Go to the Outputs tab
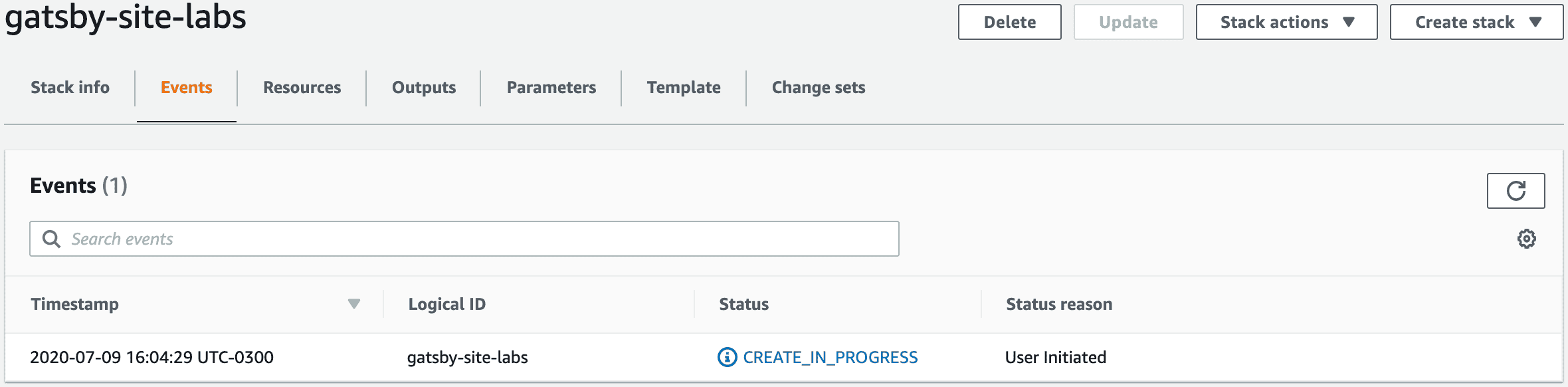Screen dimensions: 1568x387 [x=424, y=87]
